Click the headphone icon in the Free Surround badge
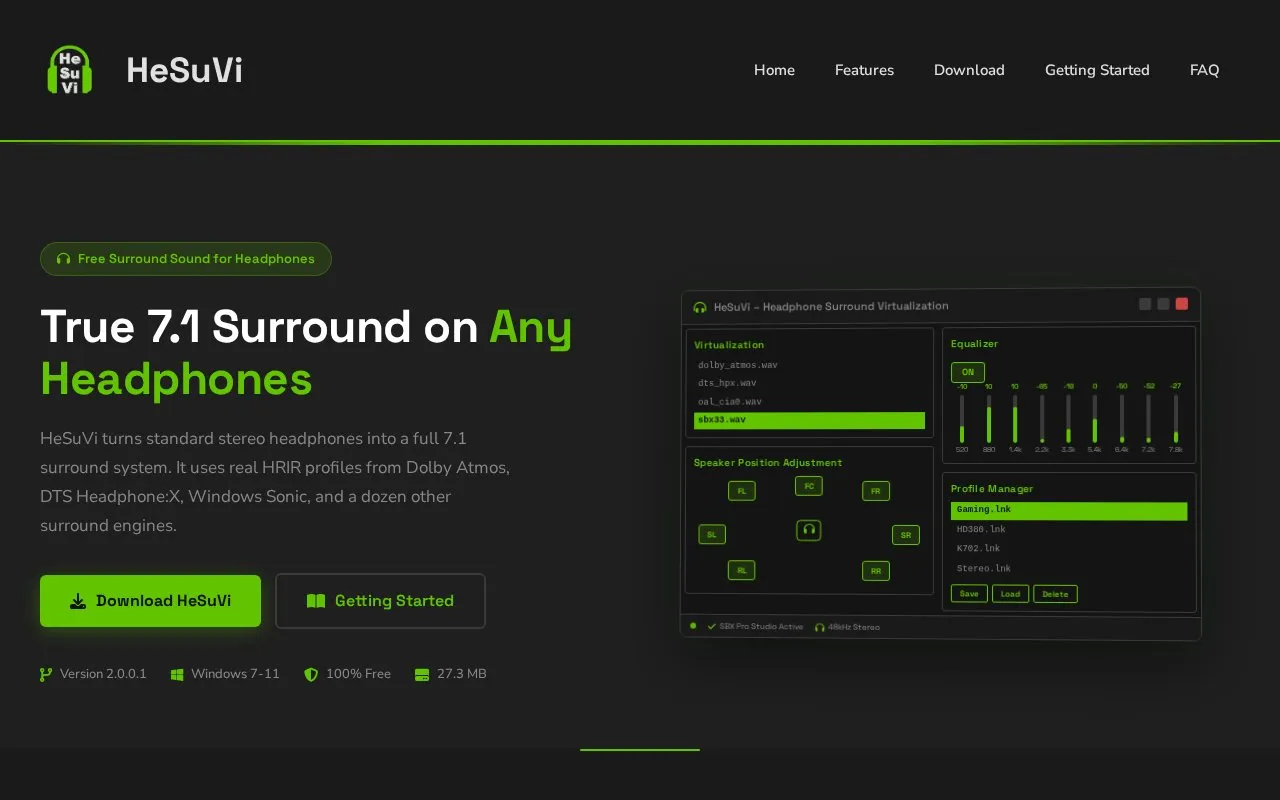 (x=64, y=259)
